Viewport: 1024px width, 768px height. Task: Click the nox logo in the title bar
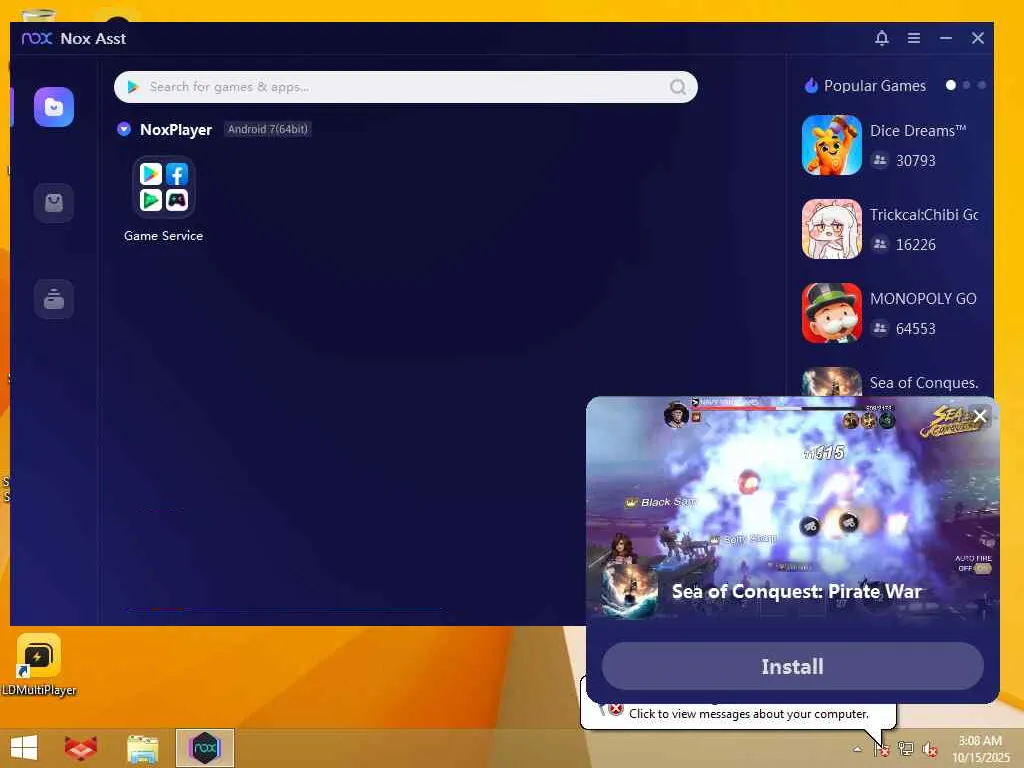click(37, 38)
